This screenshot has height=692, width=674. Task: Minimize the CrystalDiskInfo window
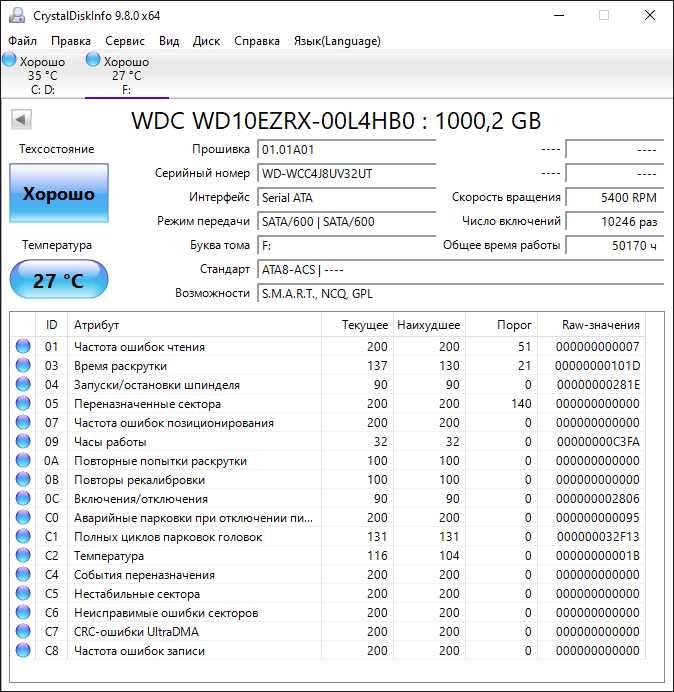click(559, 15)
